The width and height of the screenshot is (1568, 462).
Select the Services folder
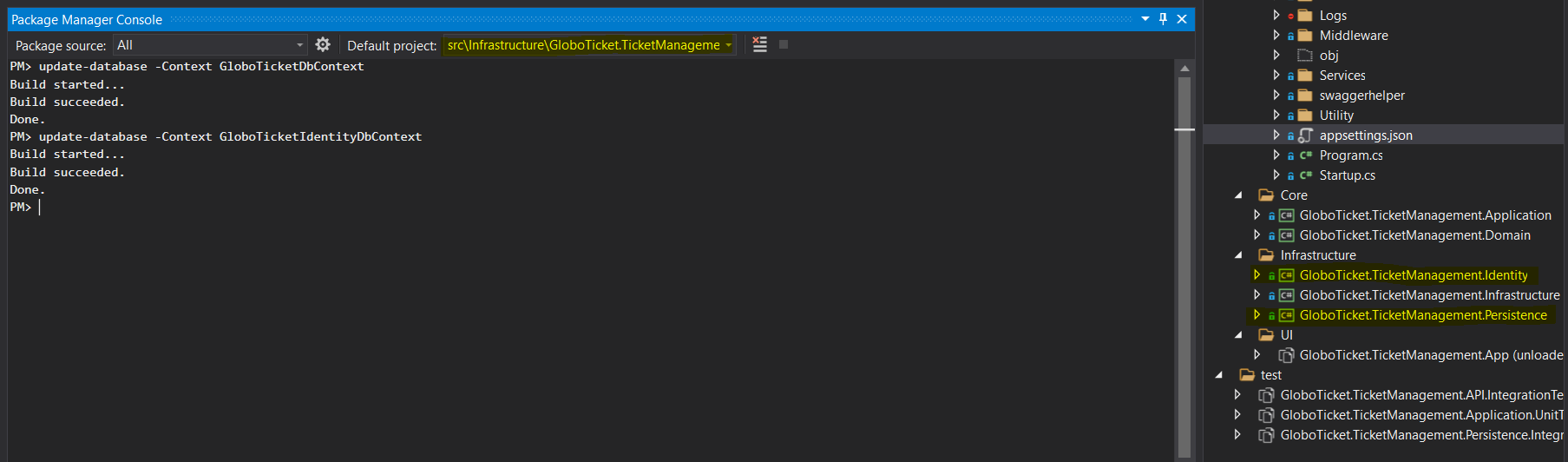[x=1342, y=76]
